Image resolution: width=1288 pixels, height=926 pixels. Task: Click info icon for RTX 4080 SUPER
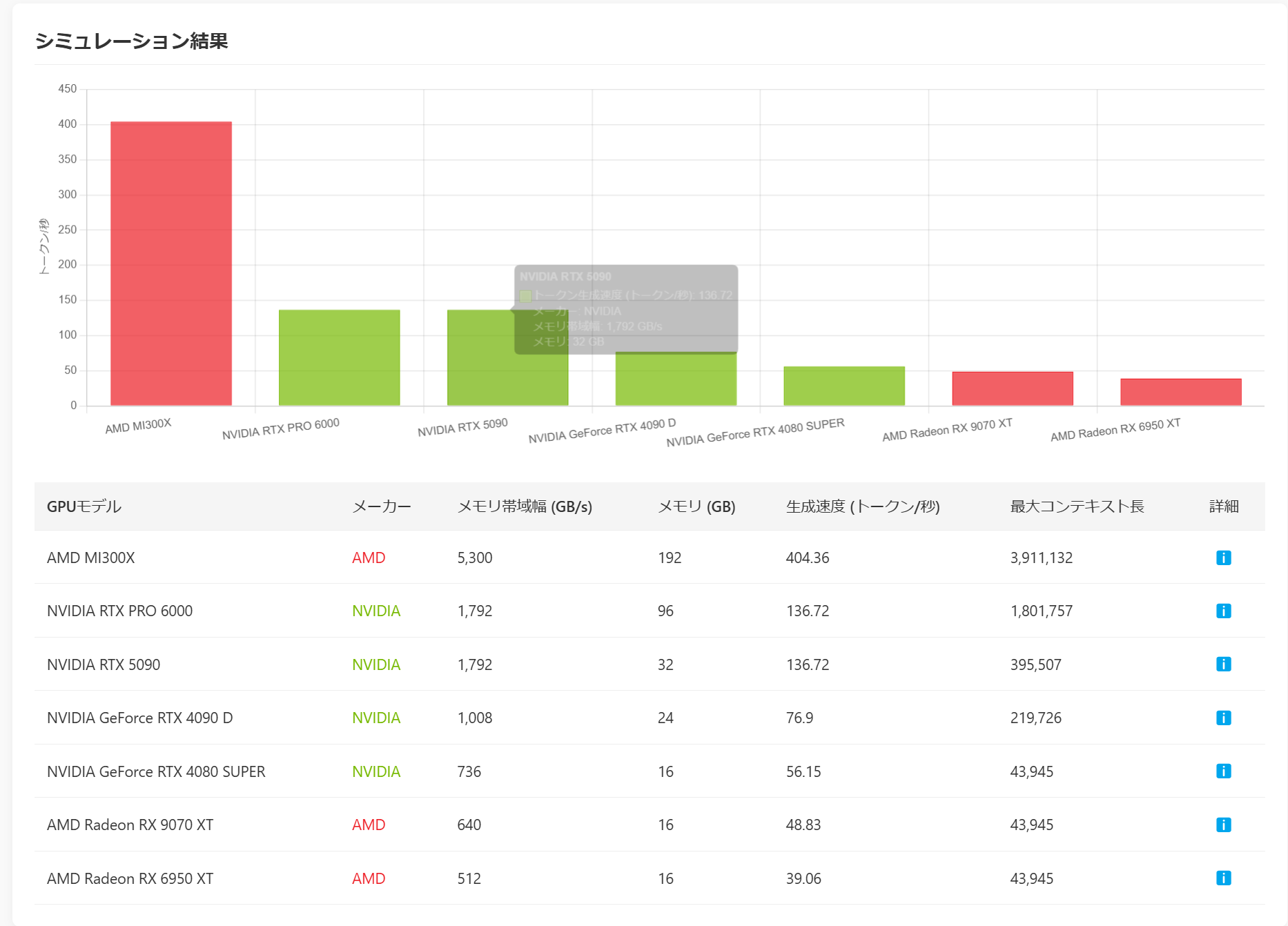(x=1223, y=771)
